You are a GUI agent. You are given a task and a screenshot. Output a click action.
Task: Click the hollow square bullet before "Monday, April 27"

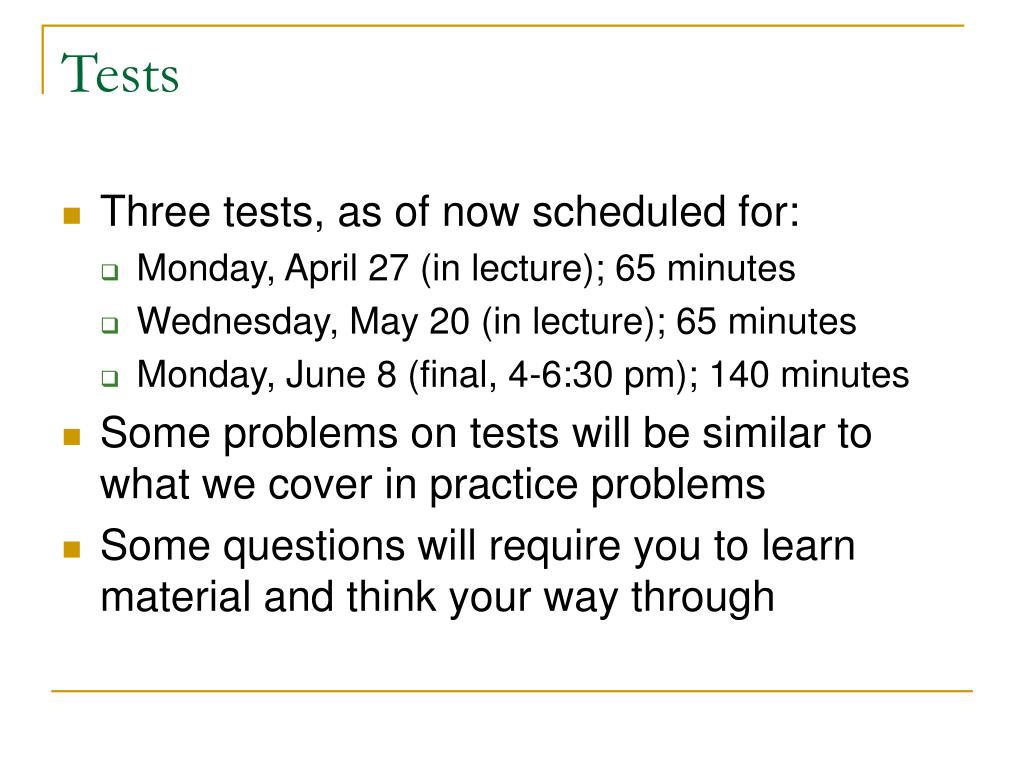pyautogui.click(x=110, y=271)
